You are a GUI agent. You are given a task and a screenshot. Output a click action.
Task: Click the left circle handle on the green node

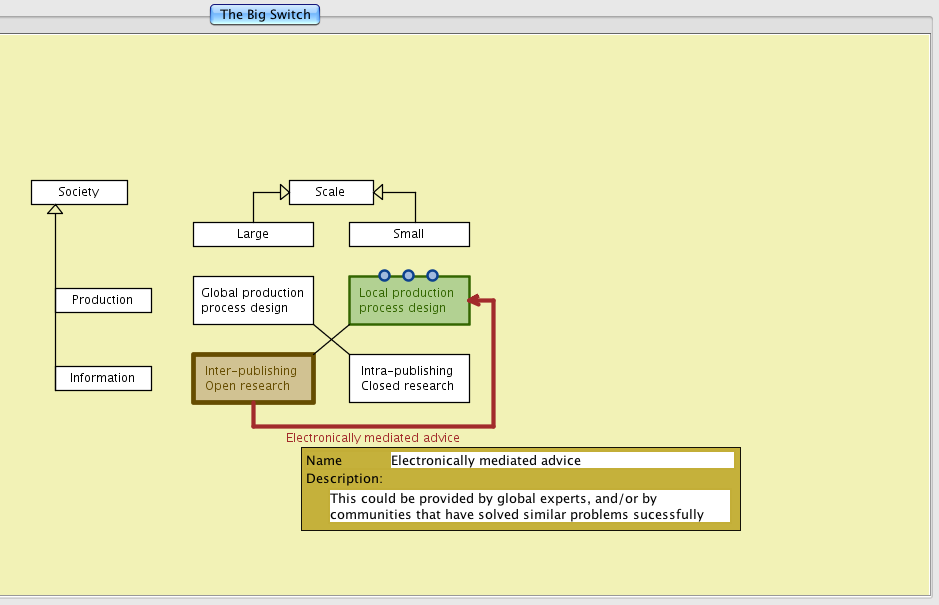(x=385, y=275)
